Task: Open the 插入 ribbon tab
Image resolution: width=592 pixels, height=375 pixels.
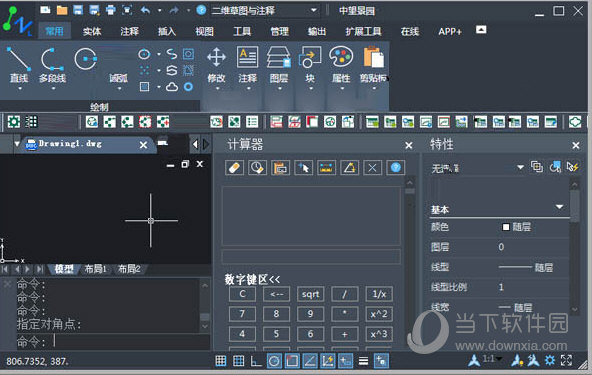Action: (x=167, y=31)
